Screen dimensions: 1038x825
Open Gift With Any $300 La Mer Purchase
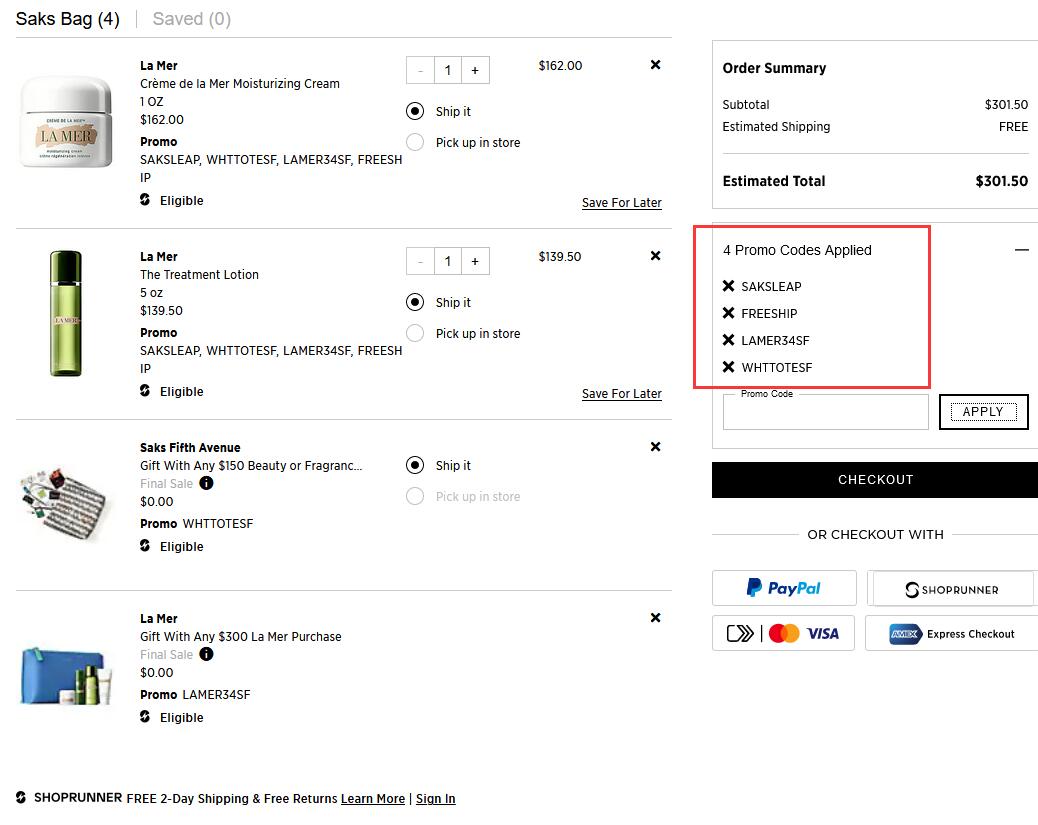click(x=241, y=636)
